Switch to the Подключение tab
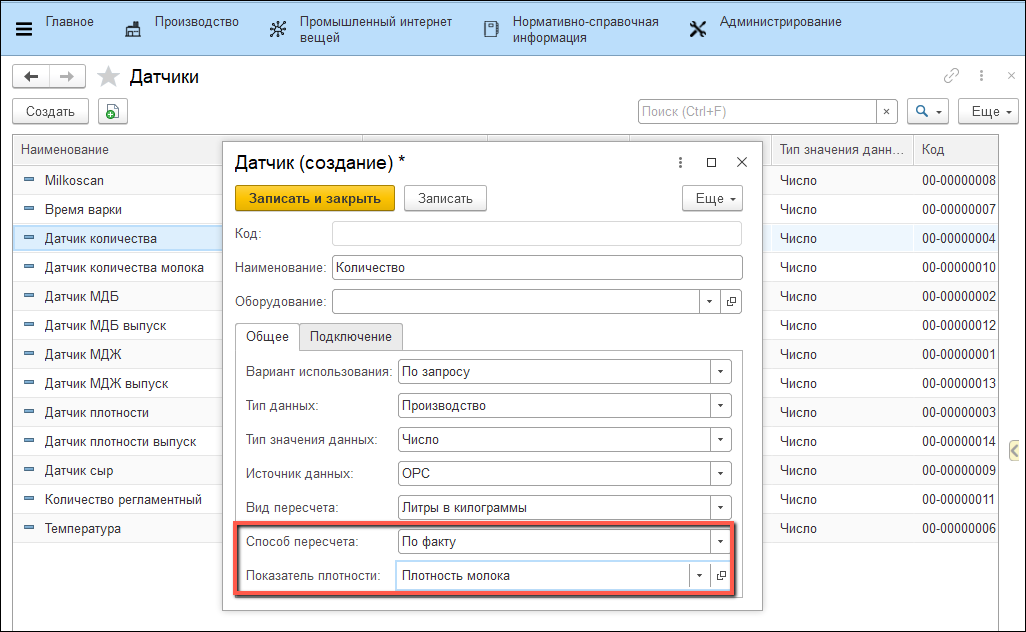Screen dimensions: 1026x632 click(350, 337)
